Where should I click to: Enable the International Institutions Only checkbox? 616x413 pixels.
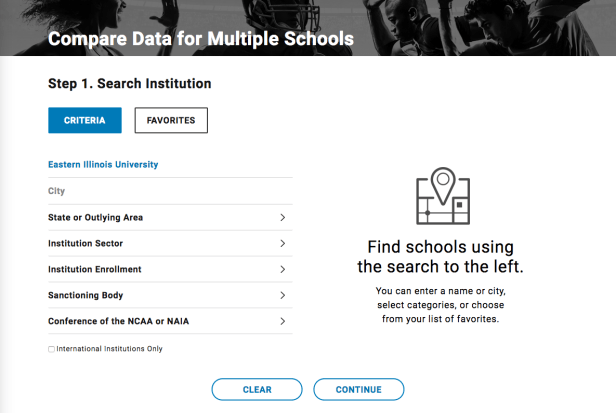(52, 349)
